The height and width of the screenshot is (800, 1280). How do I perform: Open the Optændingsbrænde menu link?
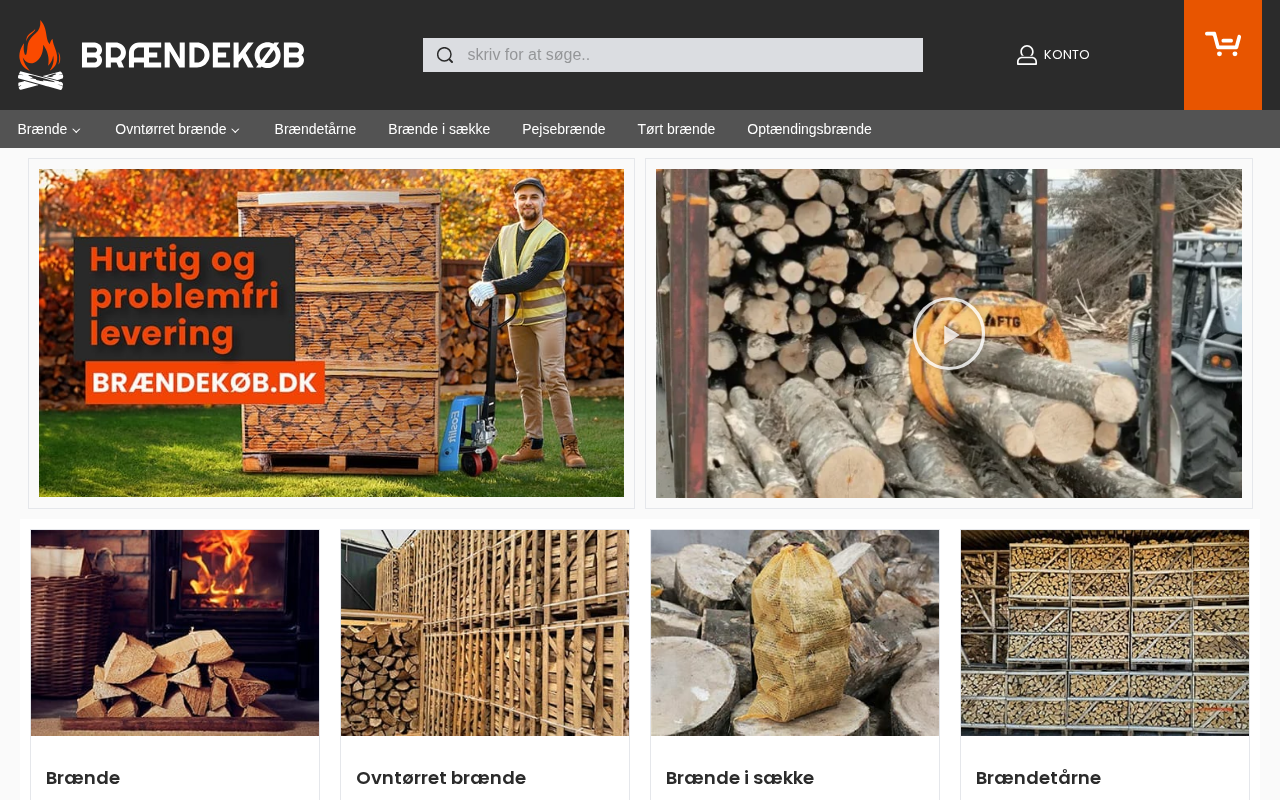[809, 129]
